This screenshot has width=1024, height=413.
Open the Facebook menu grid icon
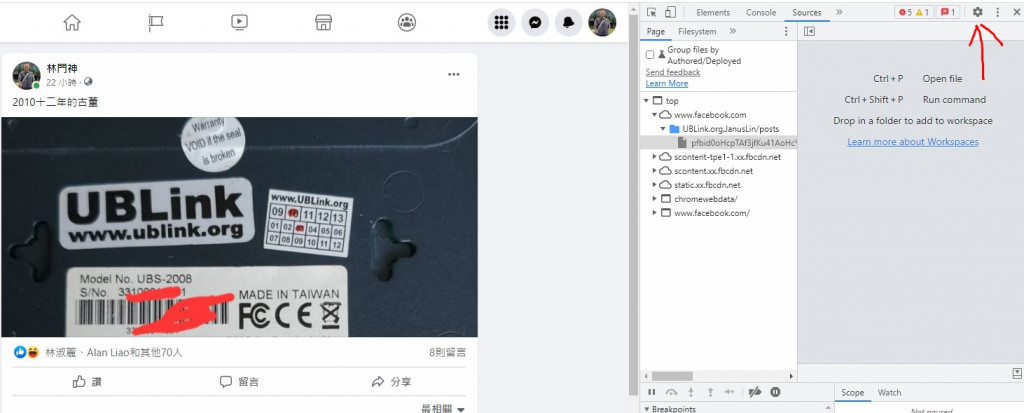tap(502, 23)
